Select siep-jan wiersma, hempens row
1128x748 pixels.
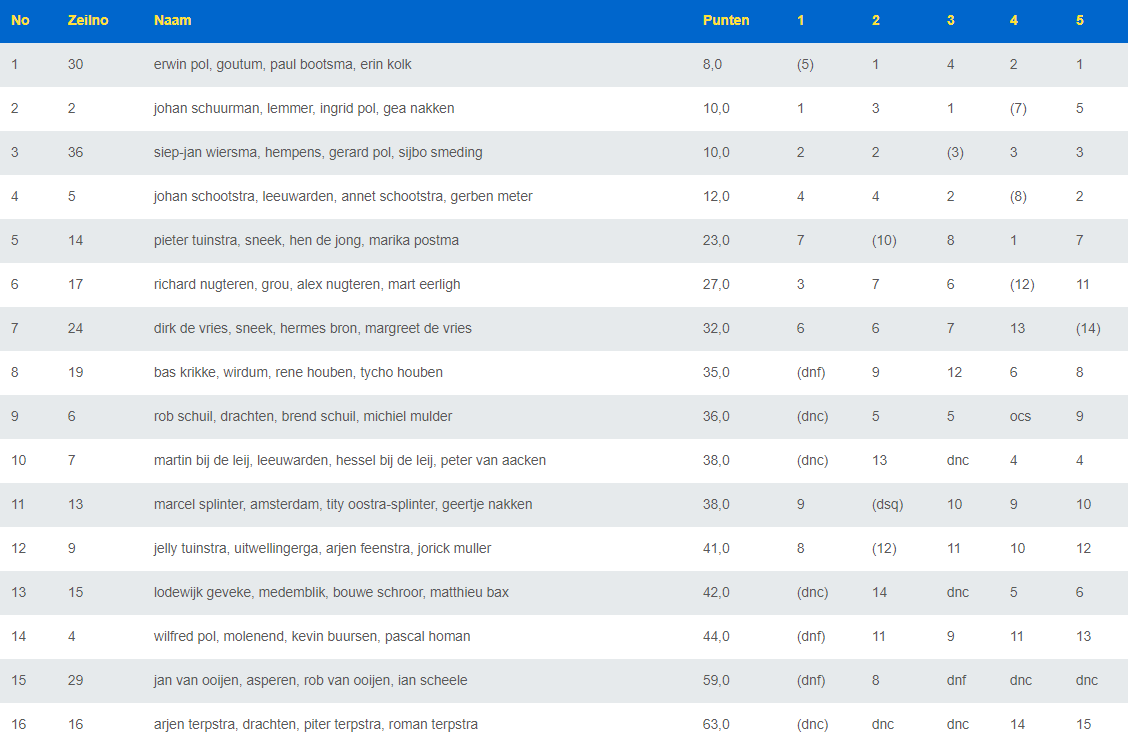point(318,152)
